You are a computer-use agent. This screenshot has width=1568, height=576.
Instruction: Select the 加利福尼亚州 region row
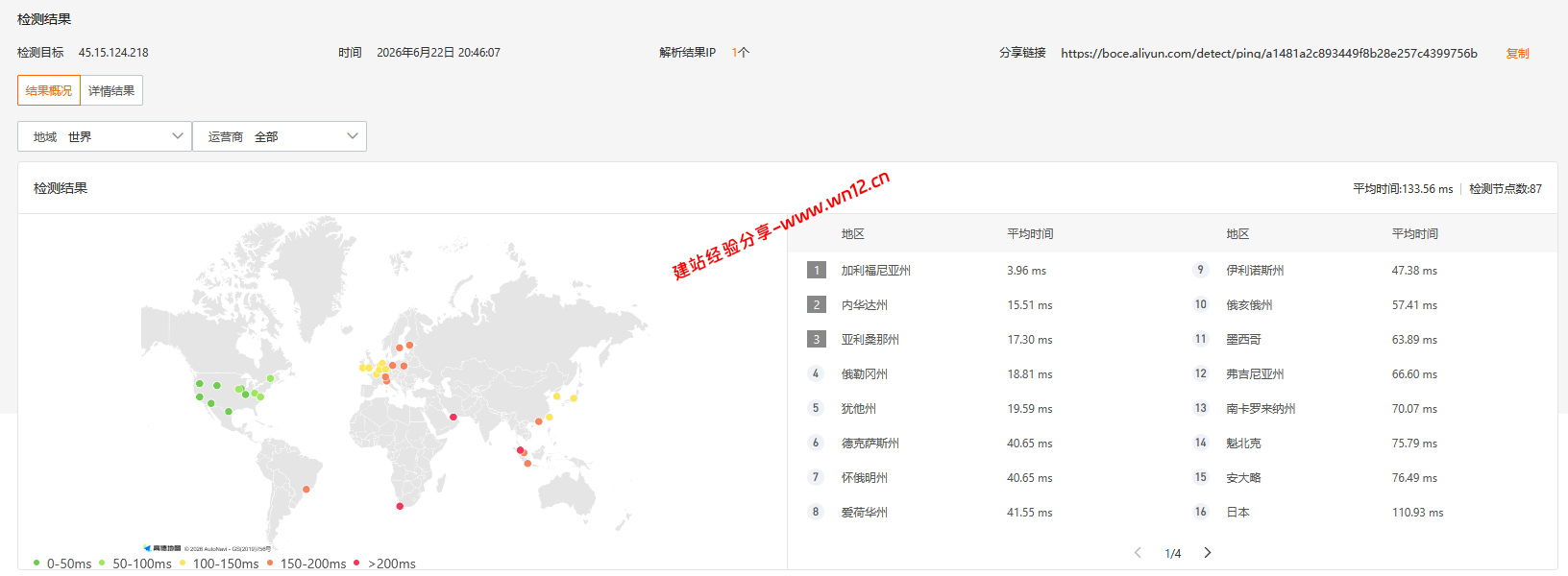(876, 271)
